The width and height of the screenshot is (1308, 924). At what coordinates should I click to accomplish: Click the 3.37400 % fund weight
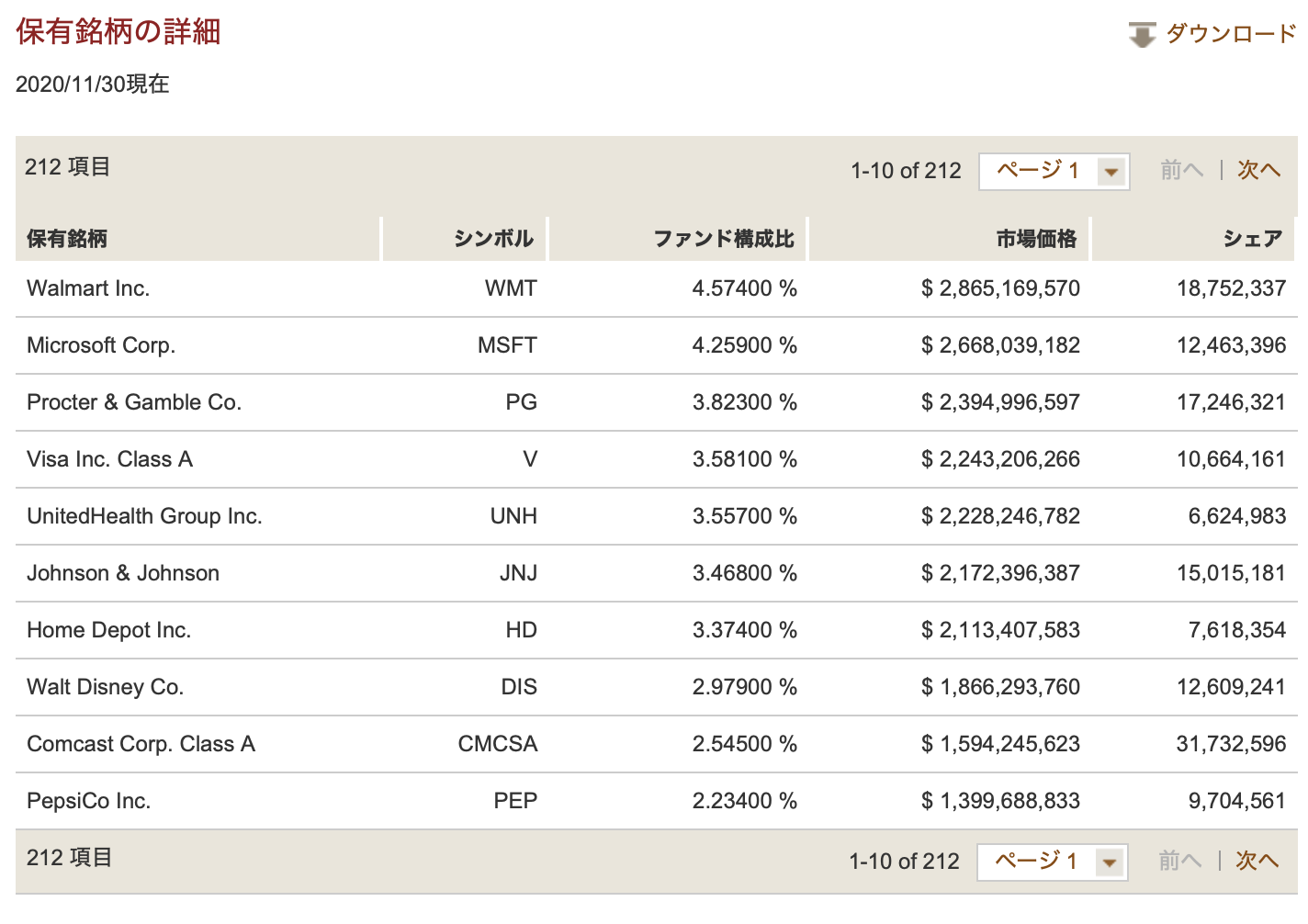[744, 630]
